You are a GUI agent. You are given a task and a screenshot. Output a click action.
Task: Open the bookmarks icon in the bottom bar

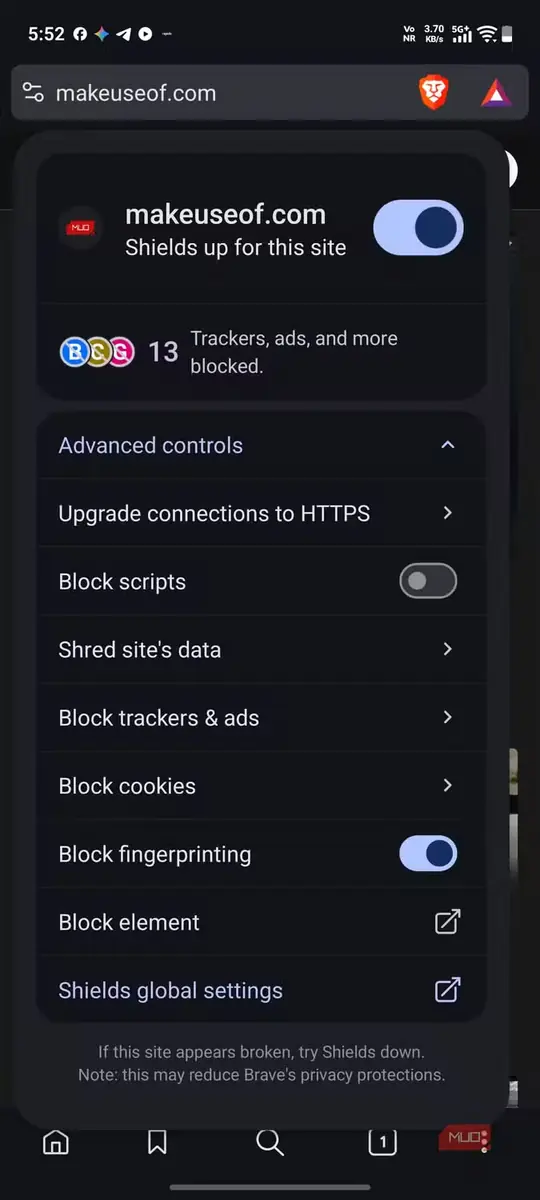[x=157, y=1142]
